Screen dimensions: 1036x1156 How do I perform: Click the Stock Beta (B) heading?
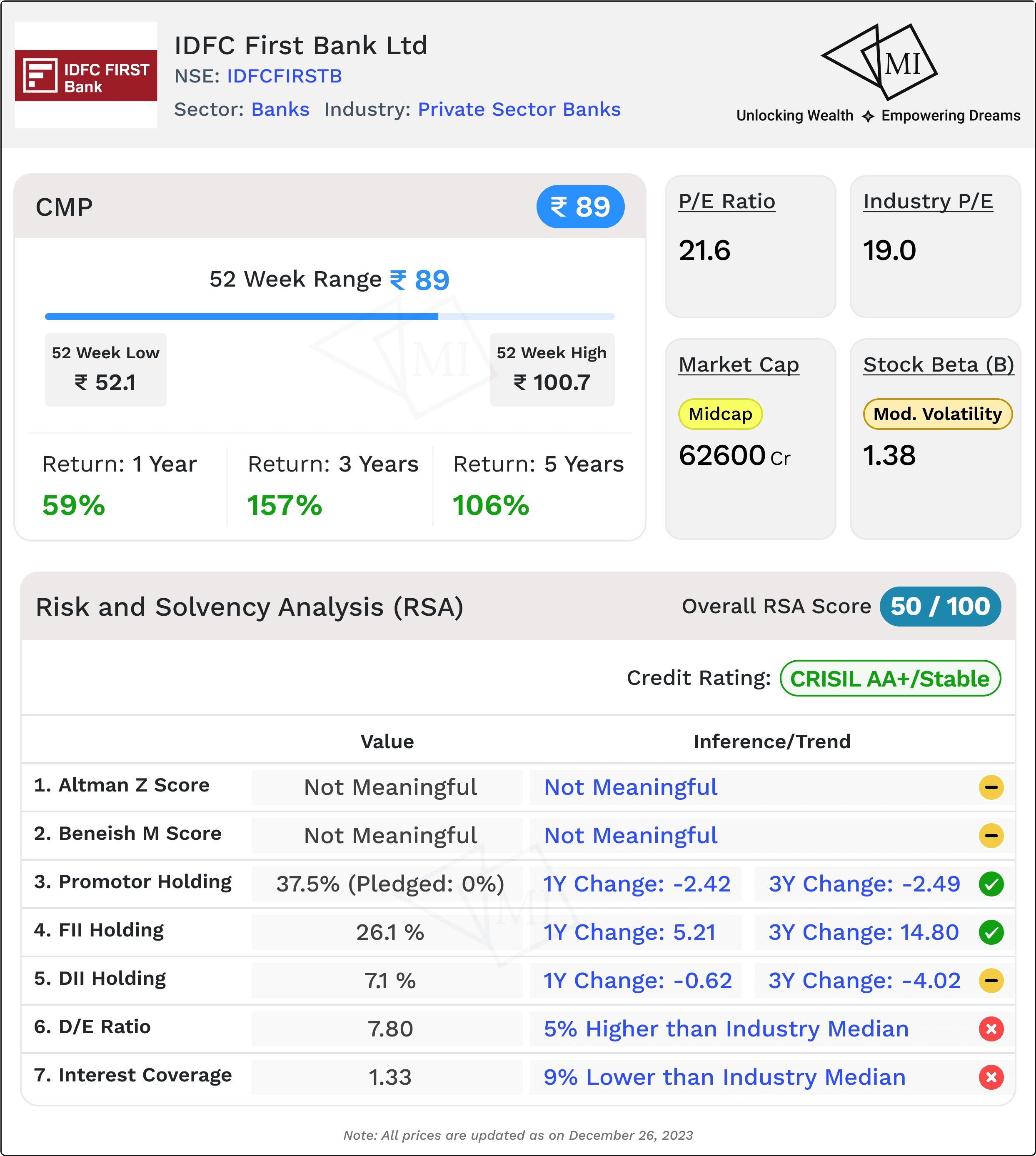[939, 365]
